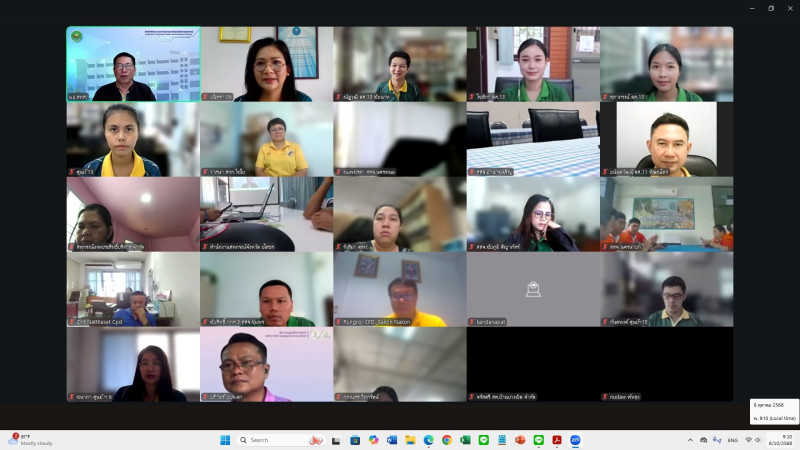Open Excel from the taskbar
The height and width of the screenshot is (450, 800).
coord(465,440)
